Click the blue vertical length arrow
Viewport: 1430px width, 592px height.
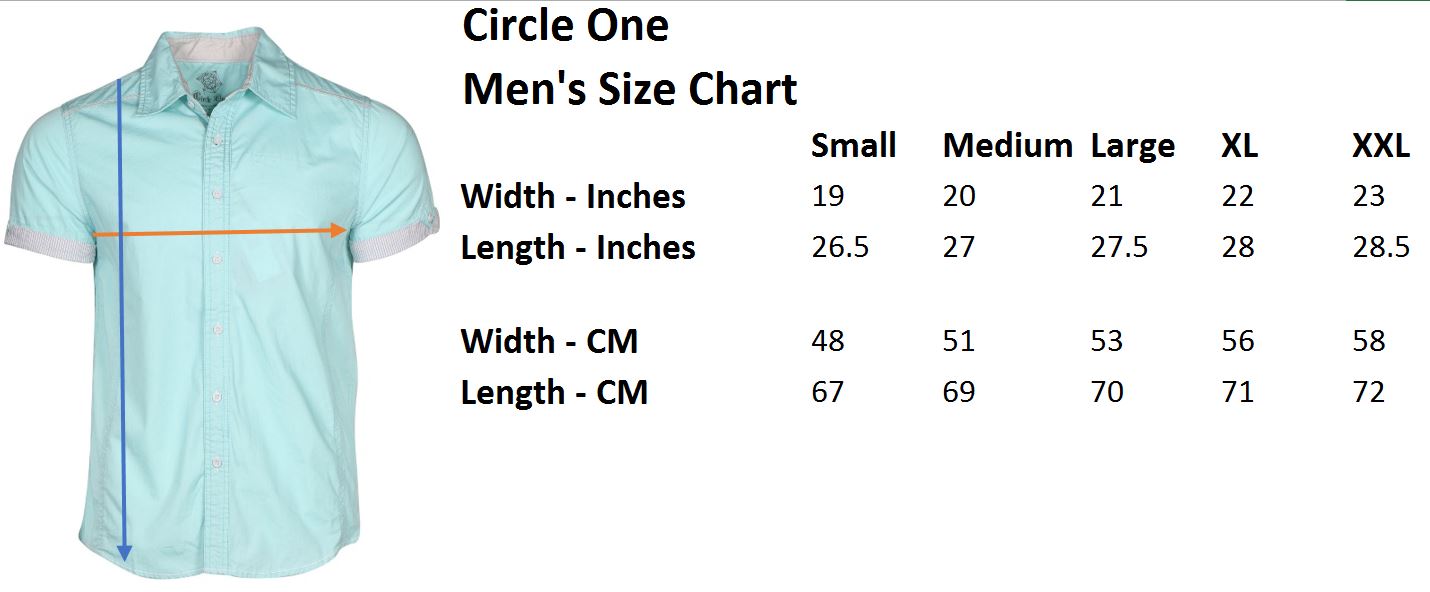coord(123,320)
